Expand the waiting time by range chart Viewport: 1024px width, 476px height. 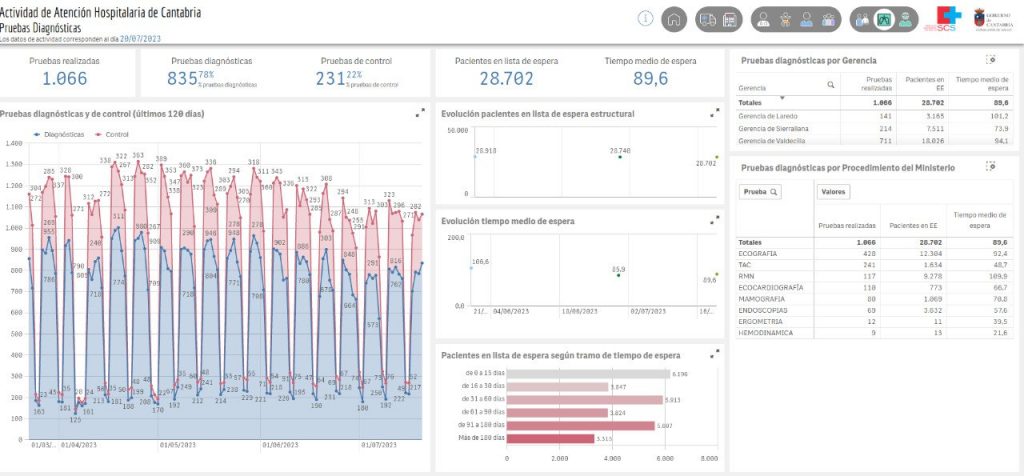click(x=715, y=353)
